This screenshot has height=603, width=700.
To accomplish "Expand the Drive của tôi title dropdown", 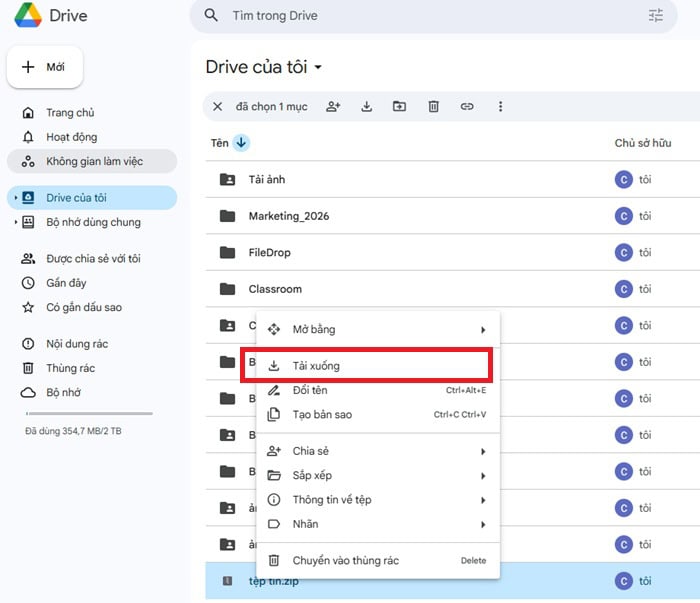I will (319, 68).
